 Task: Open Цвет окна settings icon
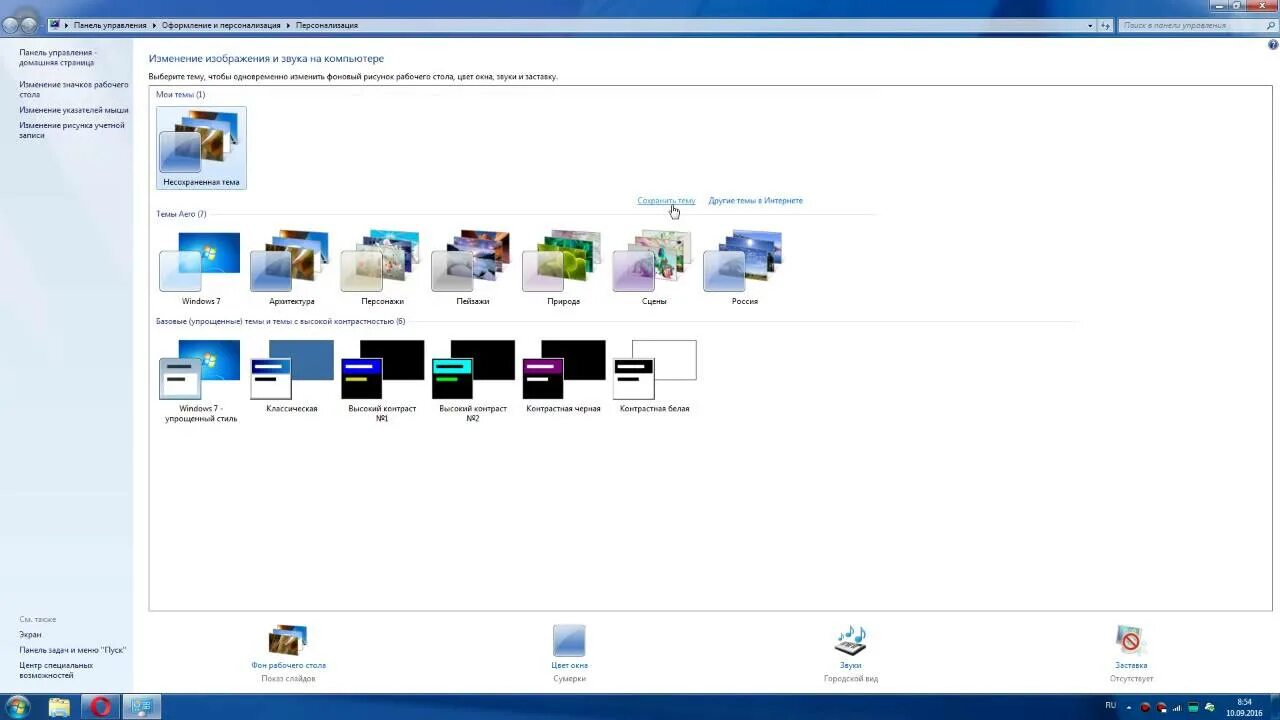(569, 641)
